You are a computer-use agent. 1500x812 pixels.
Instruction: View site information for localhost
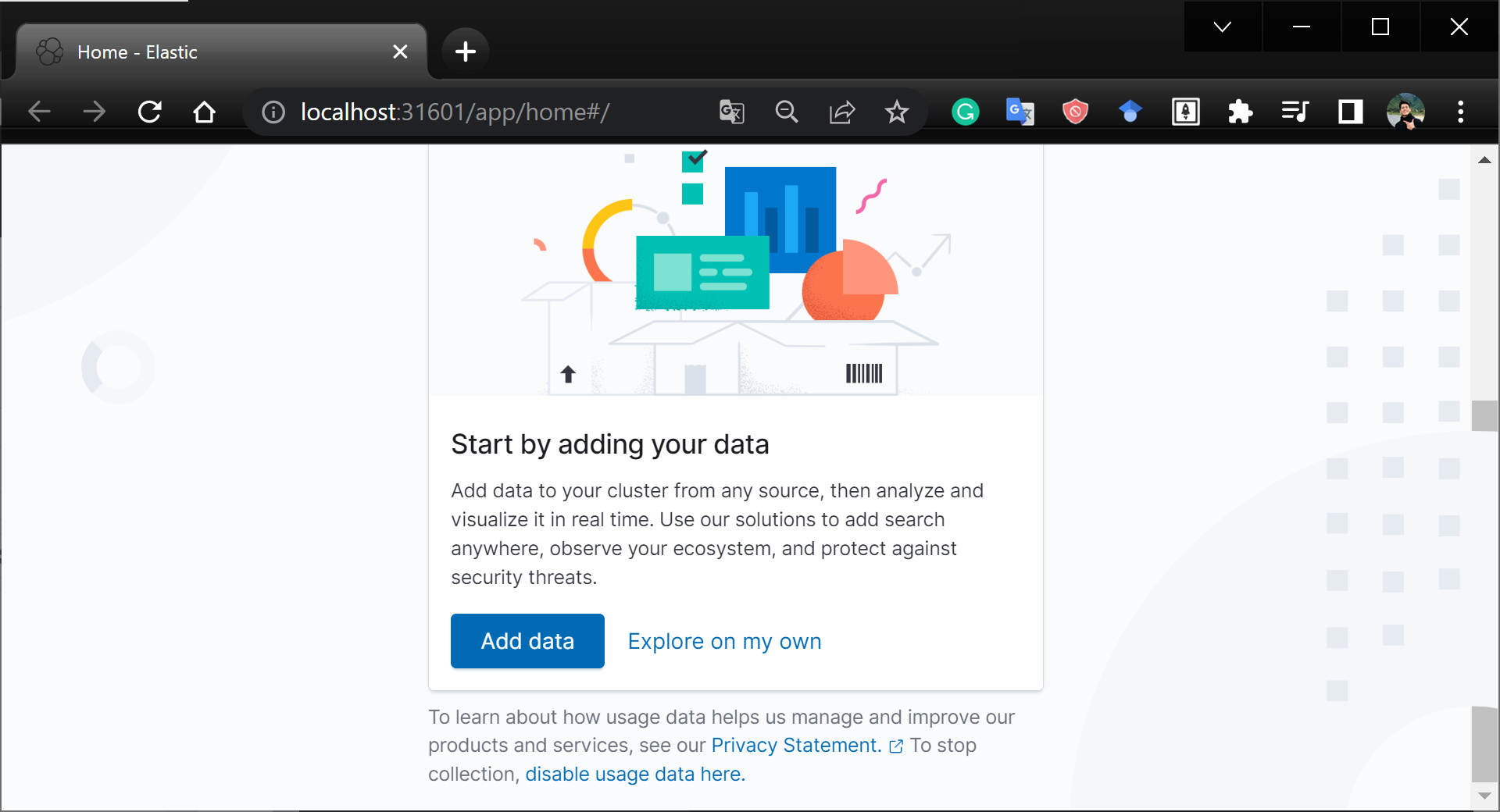point(273,112)
